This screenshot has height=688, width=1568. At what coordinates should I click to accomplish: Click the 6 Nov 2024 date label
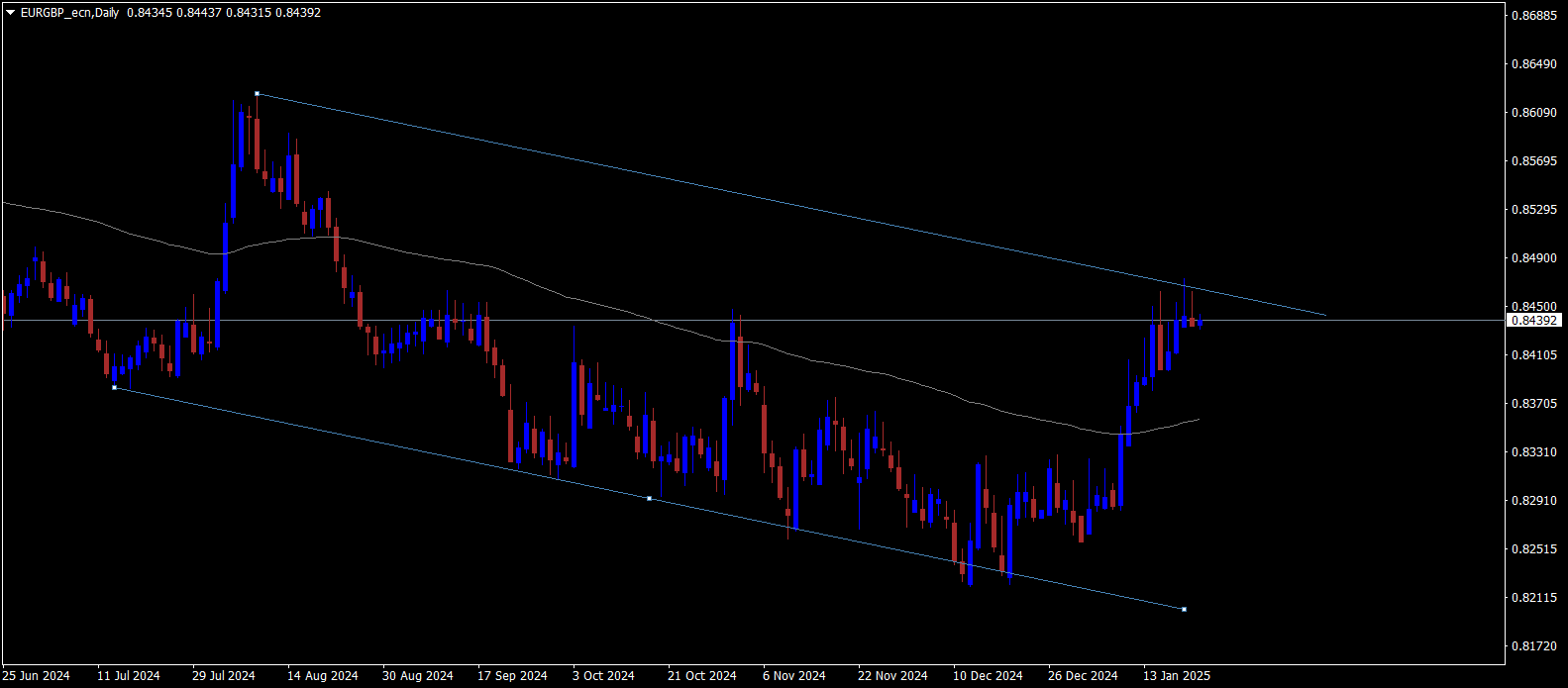point(794,676)
